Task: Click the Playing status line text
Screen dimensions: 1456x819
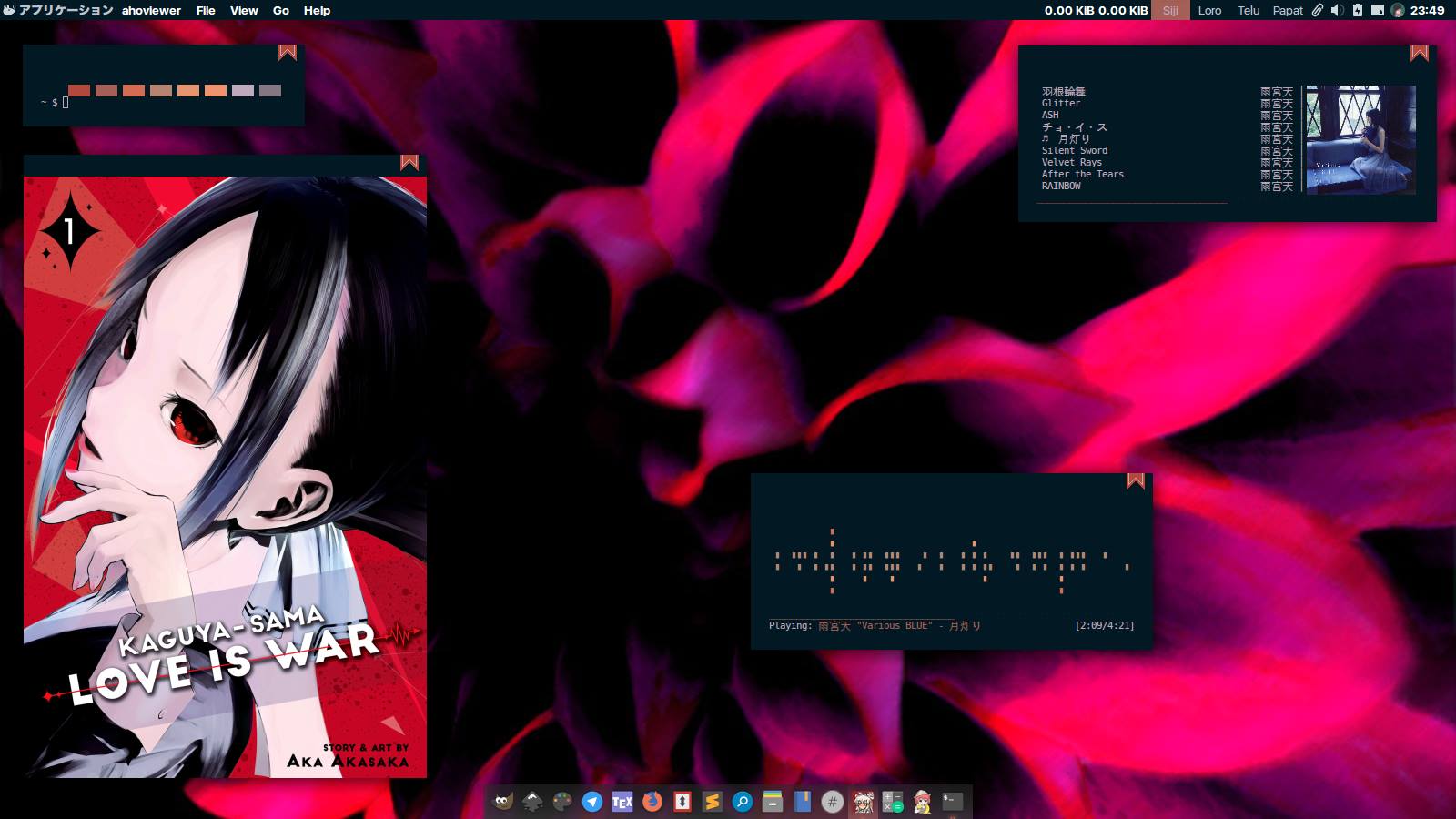Action: pos(875,626)
